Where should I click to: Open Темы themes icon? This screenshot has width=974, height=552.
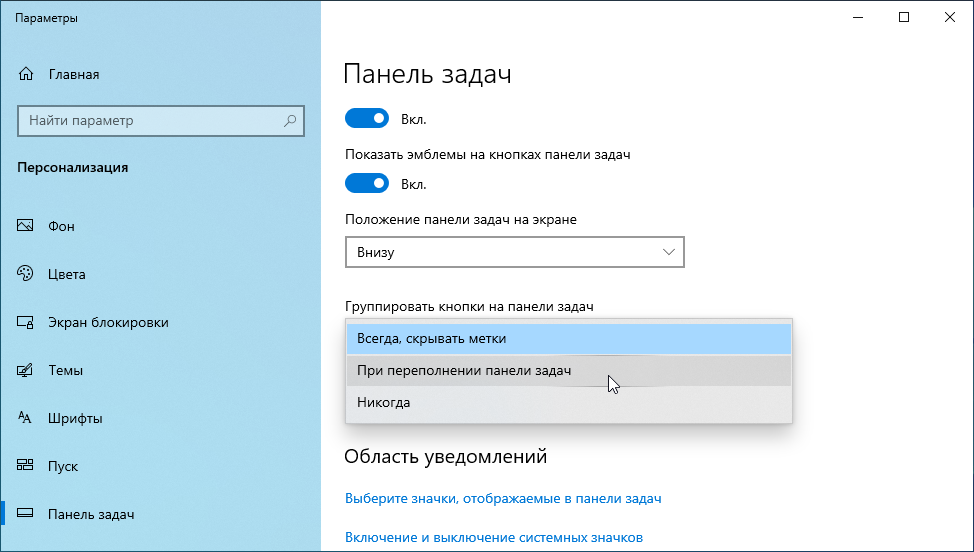coord(27,370)
